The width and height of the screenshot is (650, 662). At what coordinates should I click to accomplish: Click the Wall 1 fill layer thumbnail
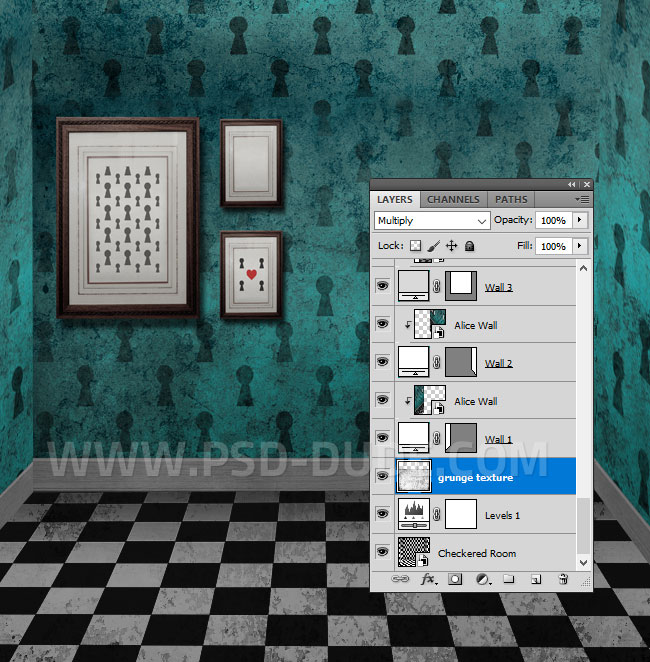click(414, 438)
